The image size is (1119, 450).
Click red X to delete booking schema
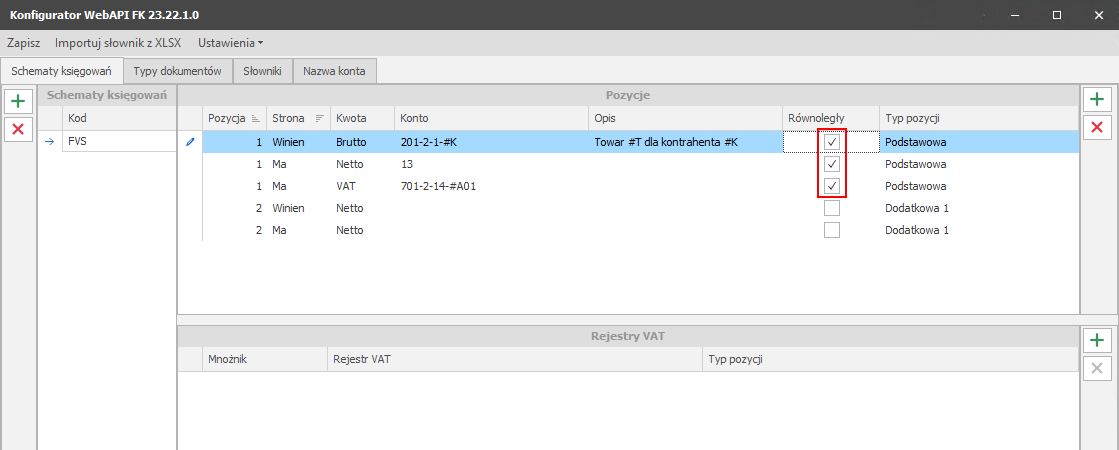[x=18, y=128]
